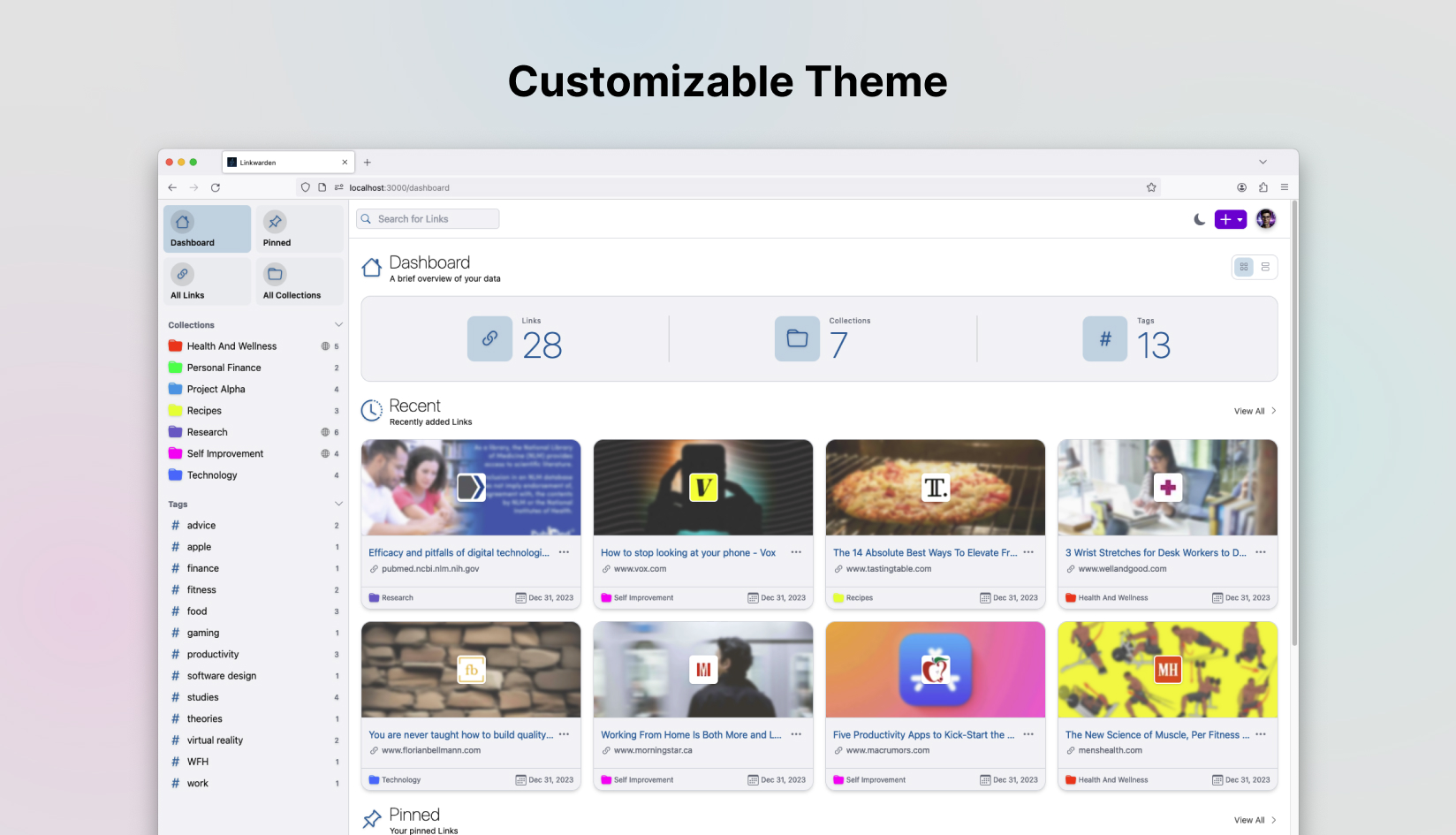Open options menu for florianbellmann card

click(x=564, y=734)
